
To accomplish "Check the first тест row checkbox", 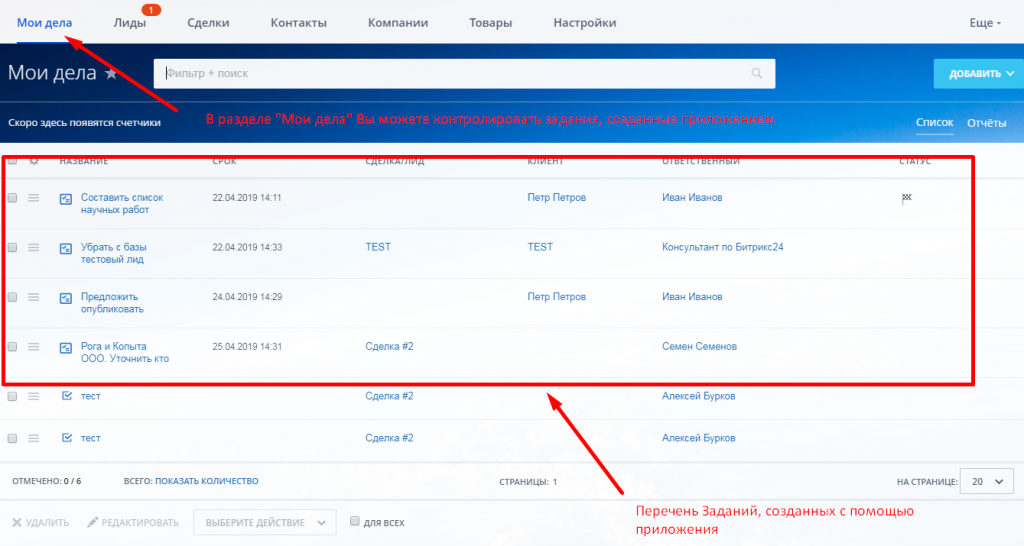I will tap(12, 396).
